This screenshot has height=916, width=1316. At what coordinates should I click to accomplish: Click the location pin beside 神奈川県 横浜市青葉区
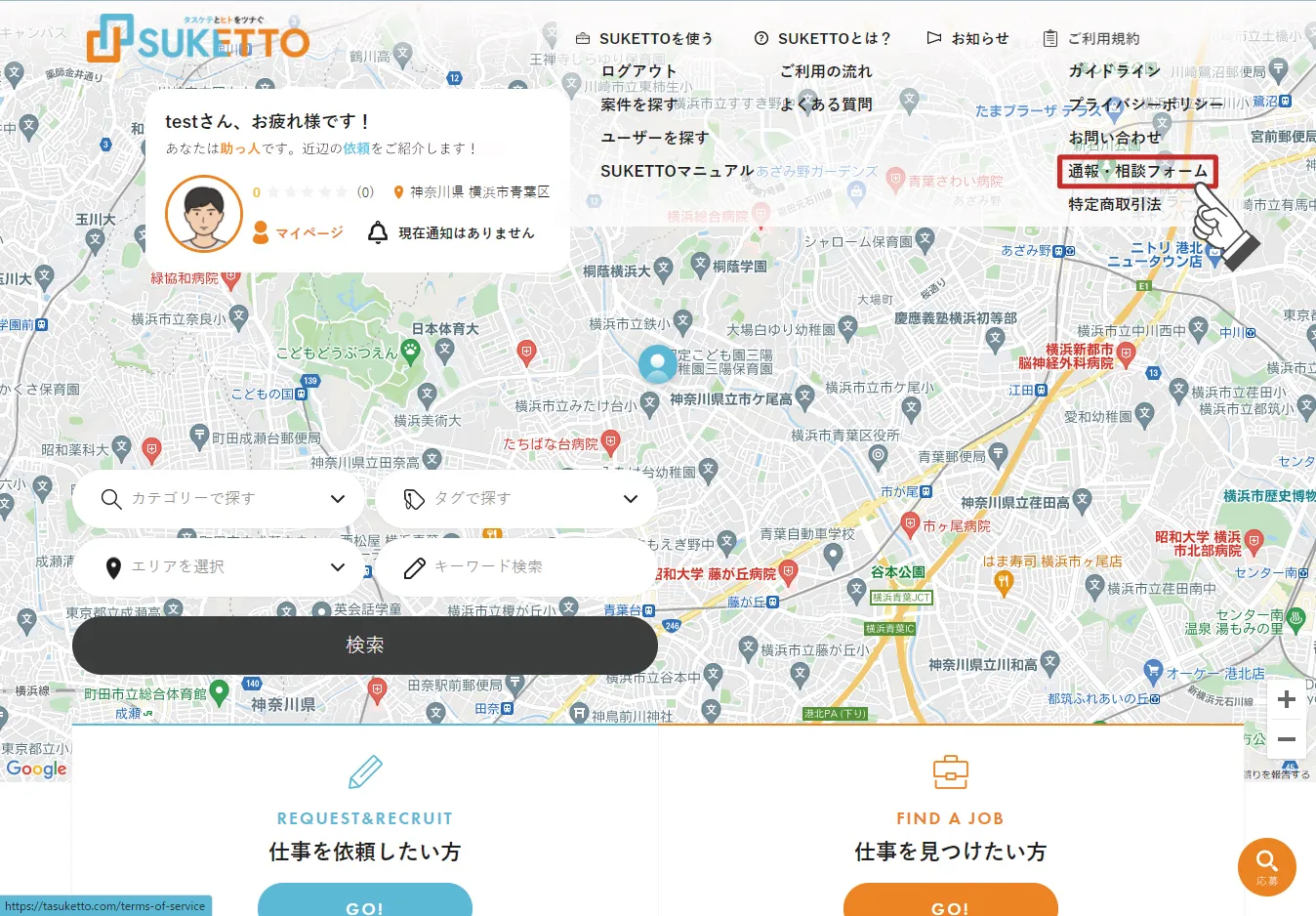coord(398,192)
